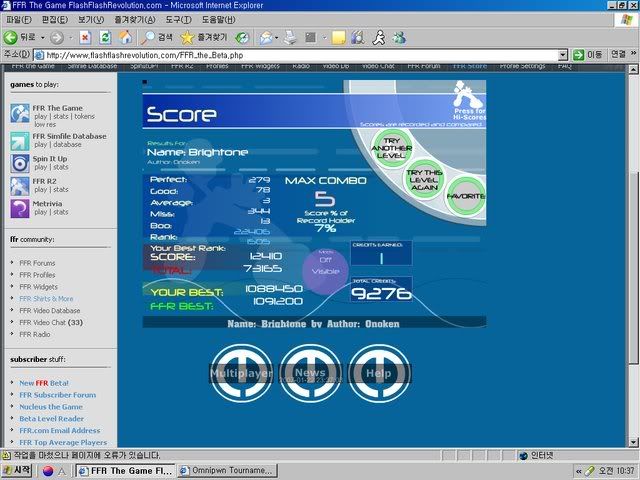The height and width of the screenshot is (480, 640).
Task: Click the Spin It Up game icon
Action: click(x=21, y=162)
